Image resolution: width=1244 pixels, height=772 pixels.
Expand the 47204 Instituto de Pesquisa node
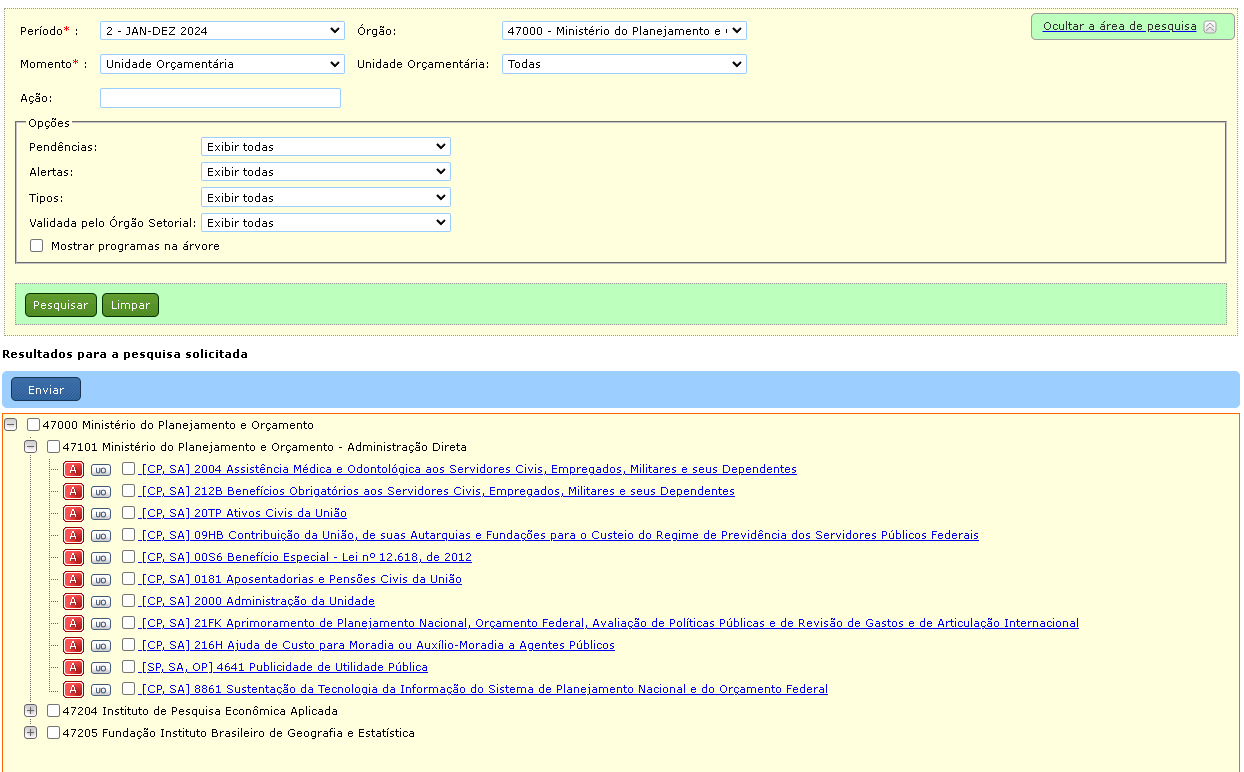coord(31,711)
